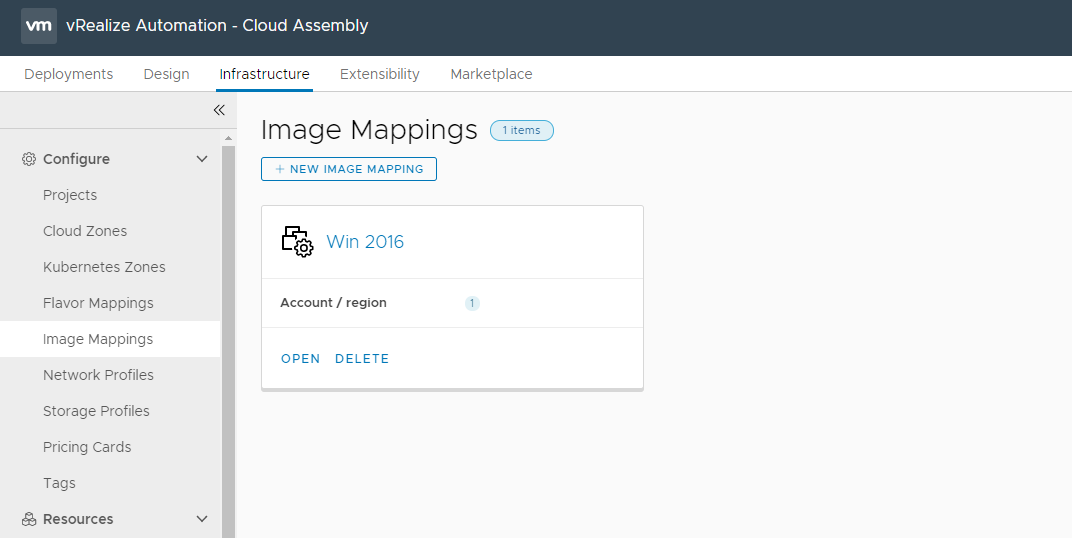Click the VMware logo icon

click(39, 26)
